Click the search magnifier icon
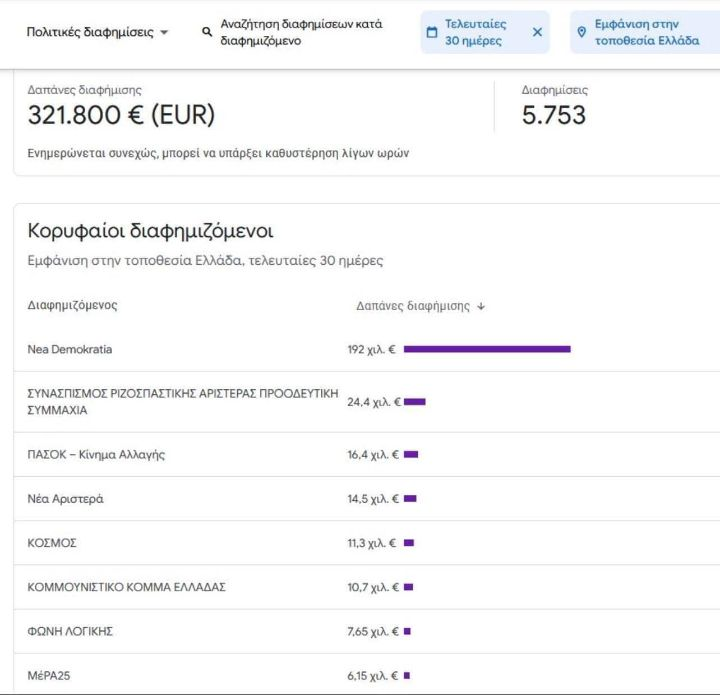 click(x=207, y=32)
